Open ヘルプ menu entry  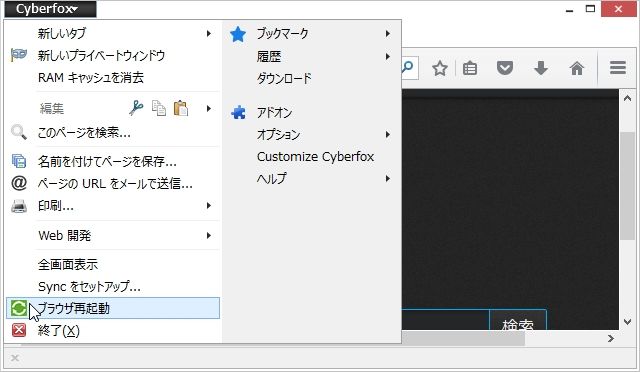tap(312, 178)
